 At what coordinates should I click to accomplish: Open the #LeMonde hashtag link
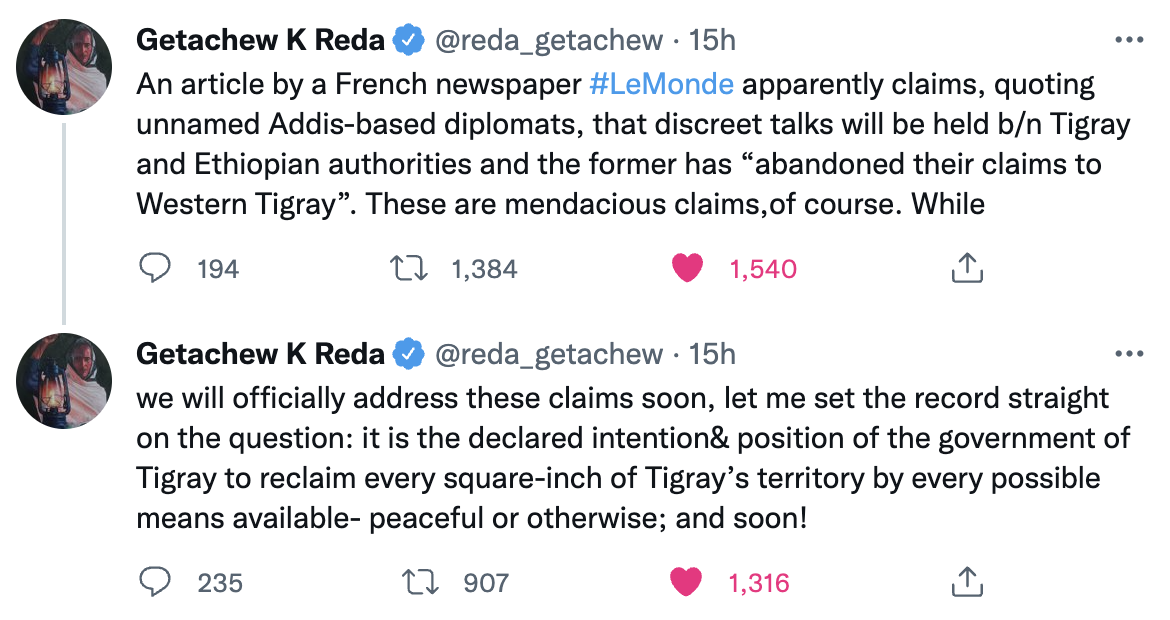(x=661, y=84)
